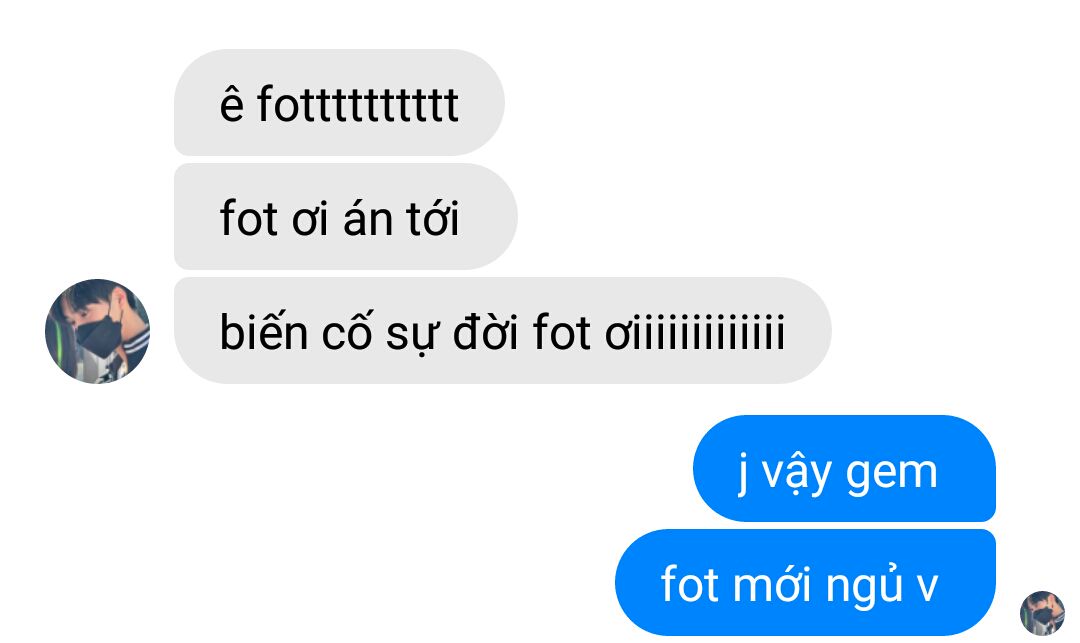Image resolution: width=1080 pixels, height=643 pixels.
Task: Click 'án tới' text in second message
Action: point(401,217)
